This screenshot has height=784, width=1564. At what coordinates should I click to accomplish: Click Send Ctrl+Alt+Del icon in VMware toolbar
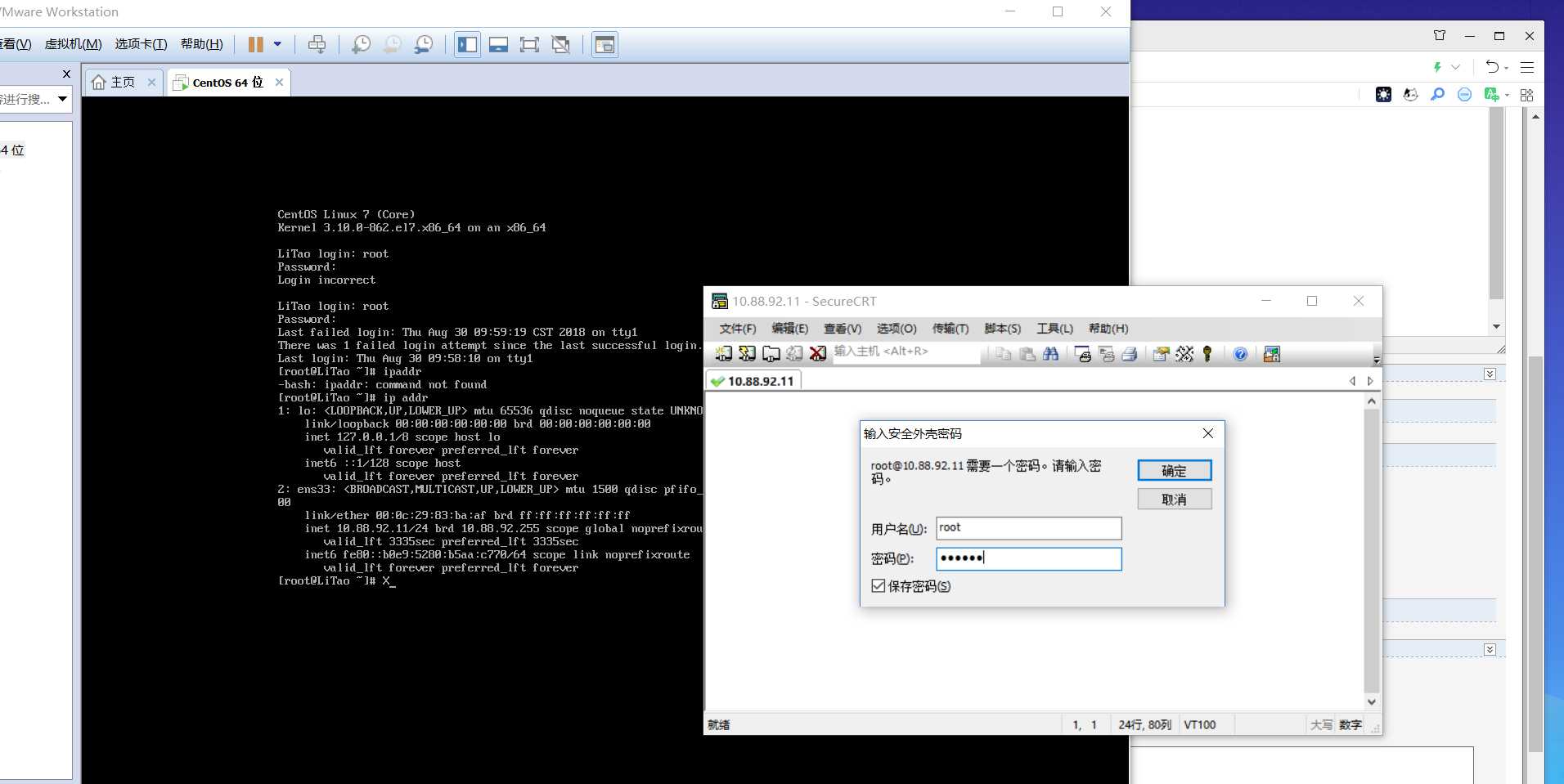tap(317, 44)
